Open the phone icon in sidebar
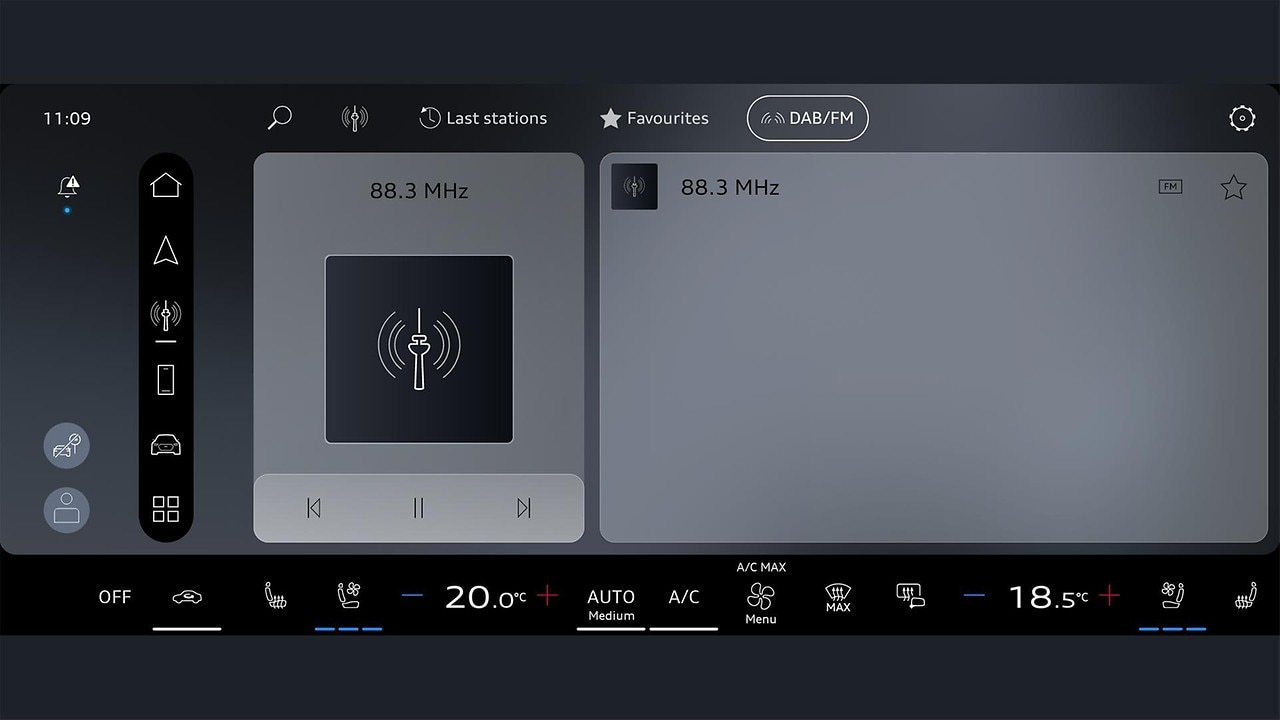1280x720 pixels. 166,379
